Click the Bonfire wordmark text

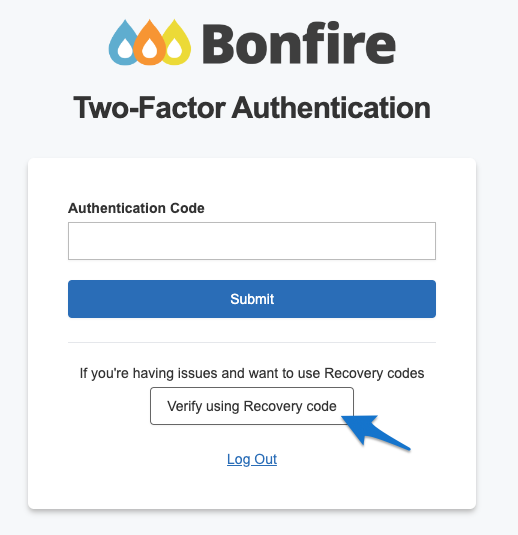click(x=299, y=43)
